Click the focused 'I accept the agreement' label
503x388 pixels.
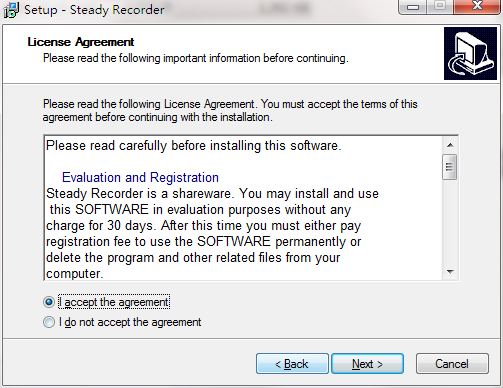(114, 302)
